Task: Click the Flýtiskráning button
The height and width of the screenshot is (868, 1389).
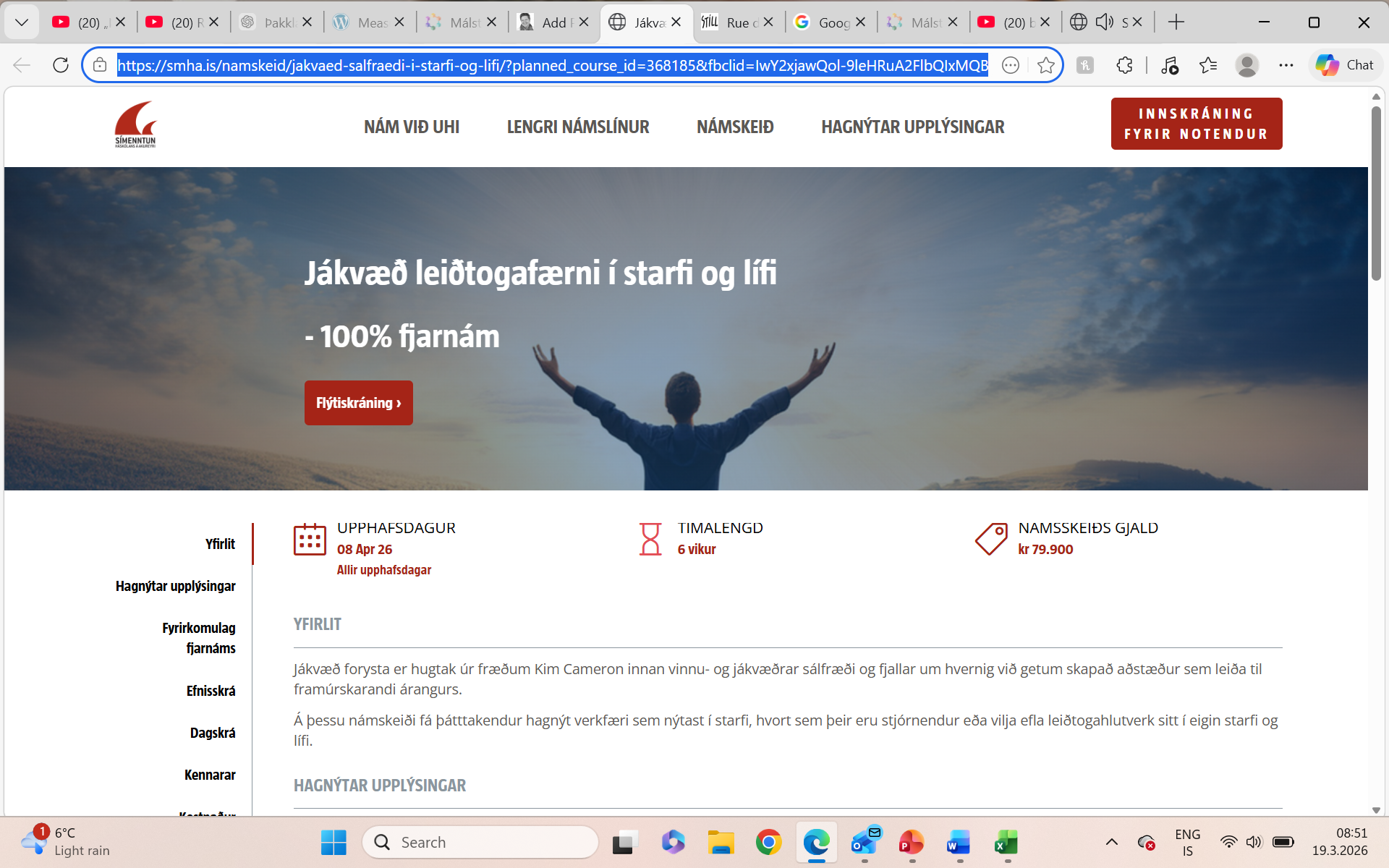Action: pos(358,403)
